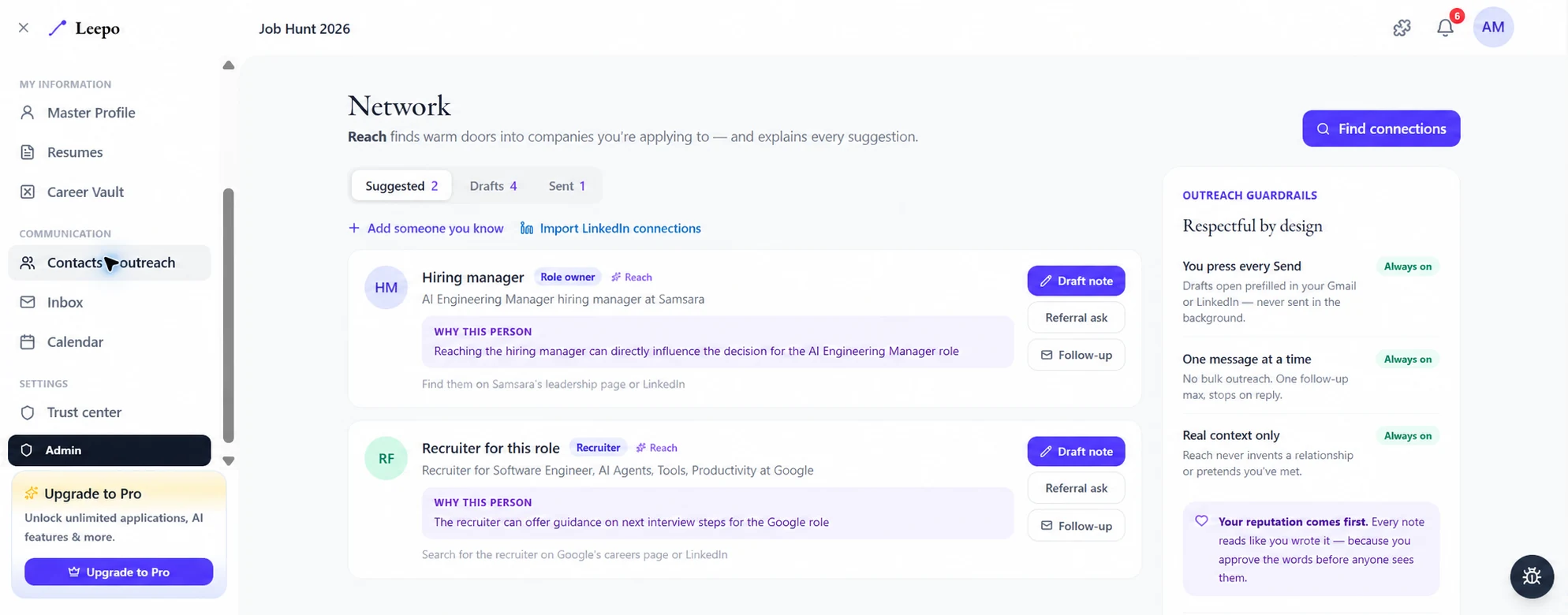This screenshot has height=615, width=1568.
Task: Open the Inbox
Action: (x=110, y=302)
